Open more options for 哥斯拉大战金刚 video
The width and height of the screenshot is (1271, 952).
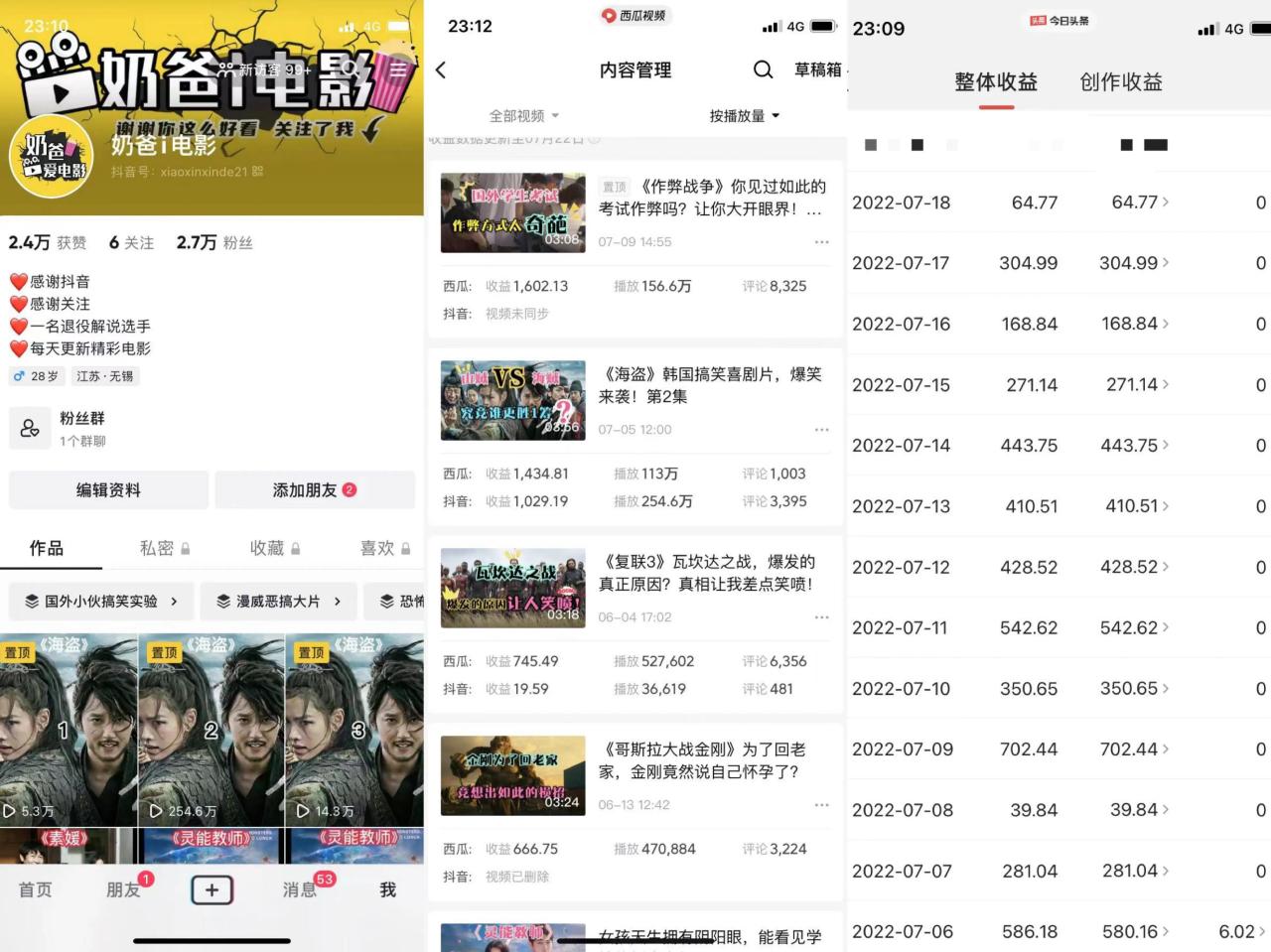(x=821, y=805)
